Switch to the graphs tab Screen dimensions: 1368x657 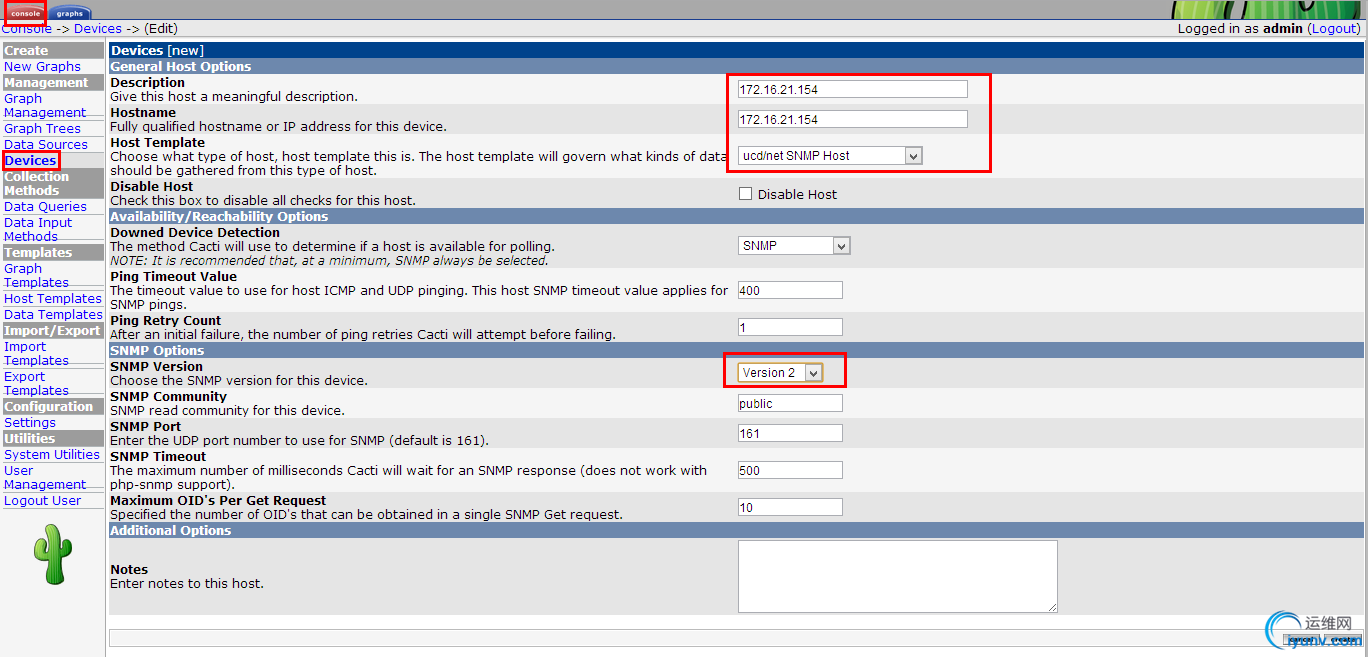pos(70,13)
